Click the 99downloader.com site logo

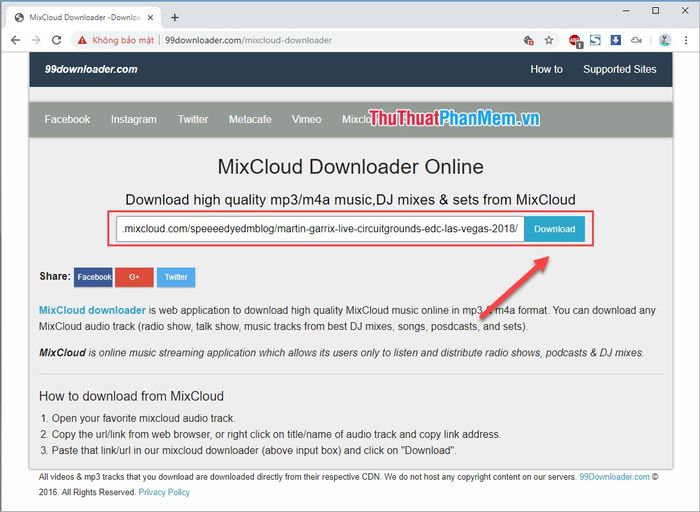pyautogui.click(x=91, y=69)
